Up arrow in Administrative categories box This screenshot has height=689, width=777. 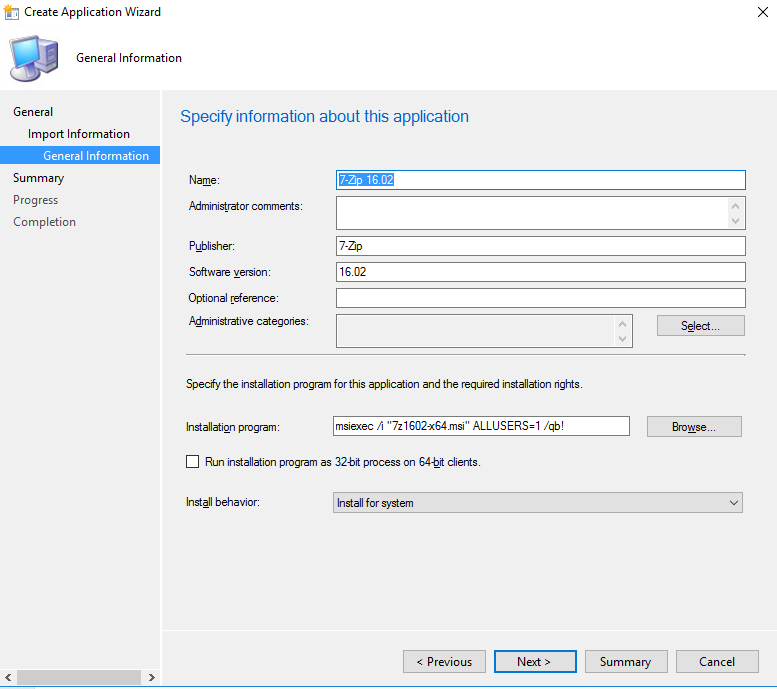point(623,324)
